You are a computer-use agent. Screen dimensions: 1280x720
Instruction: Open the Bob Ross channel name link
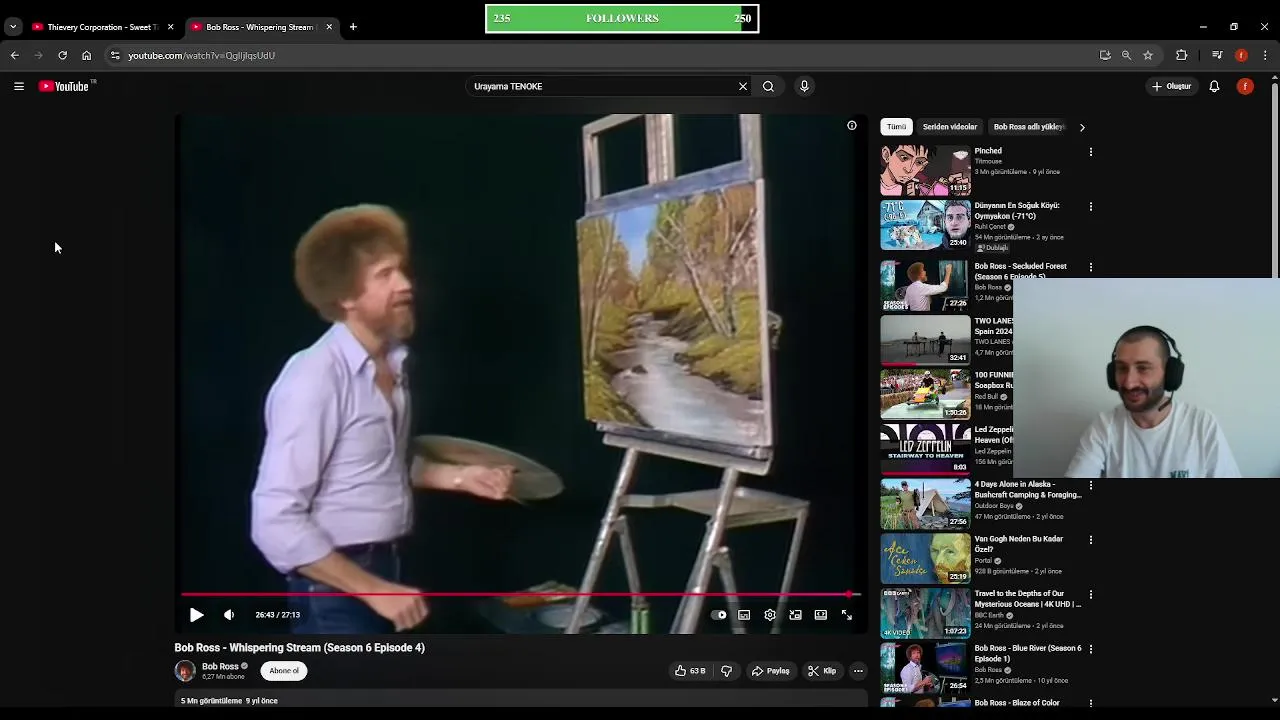[x=220, y=666]
